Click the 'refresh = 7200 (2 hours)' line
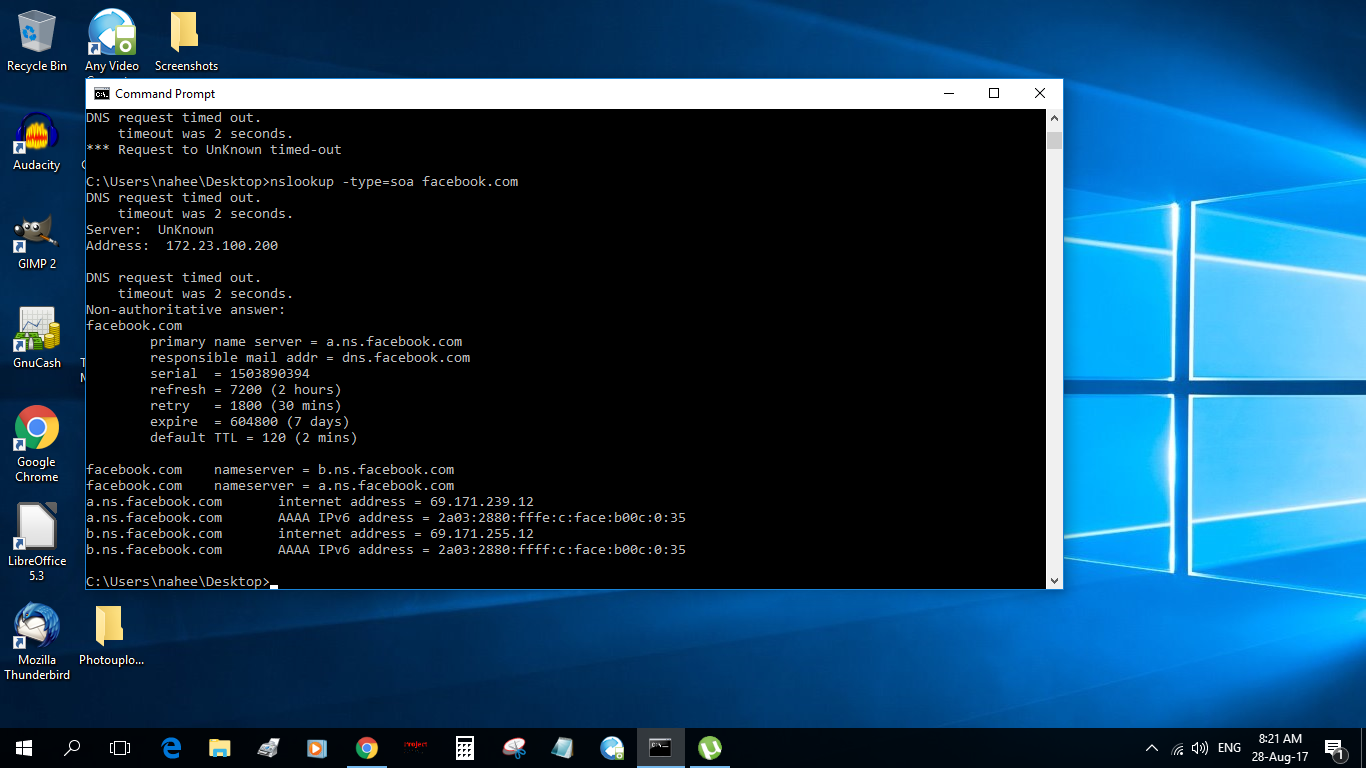Viewport: 1366px width, 768px height. (246, 390)
